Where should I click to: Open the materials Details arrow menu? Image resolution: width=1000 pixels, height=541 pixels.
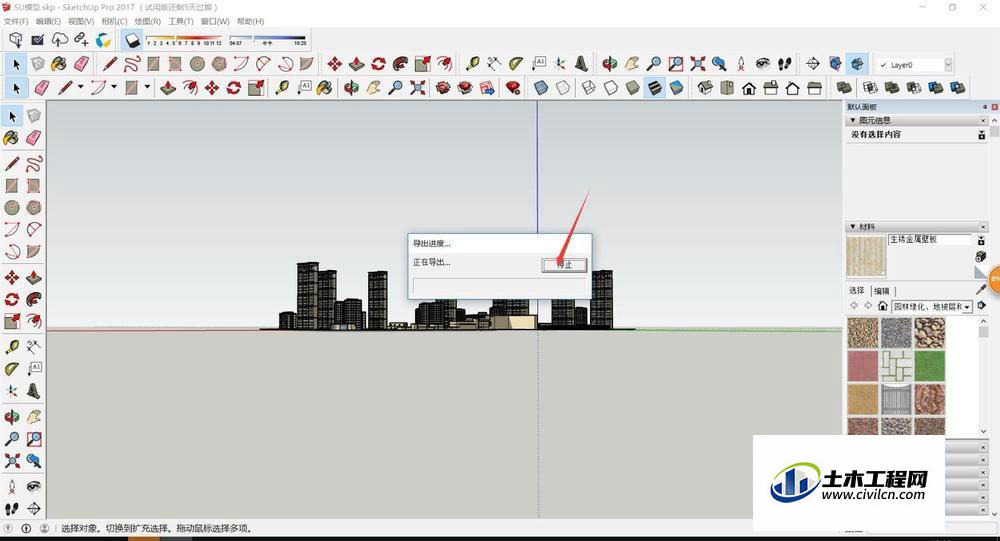tap(982, 306)
